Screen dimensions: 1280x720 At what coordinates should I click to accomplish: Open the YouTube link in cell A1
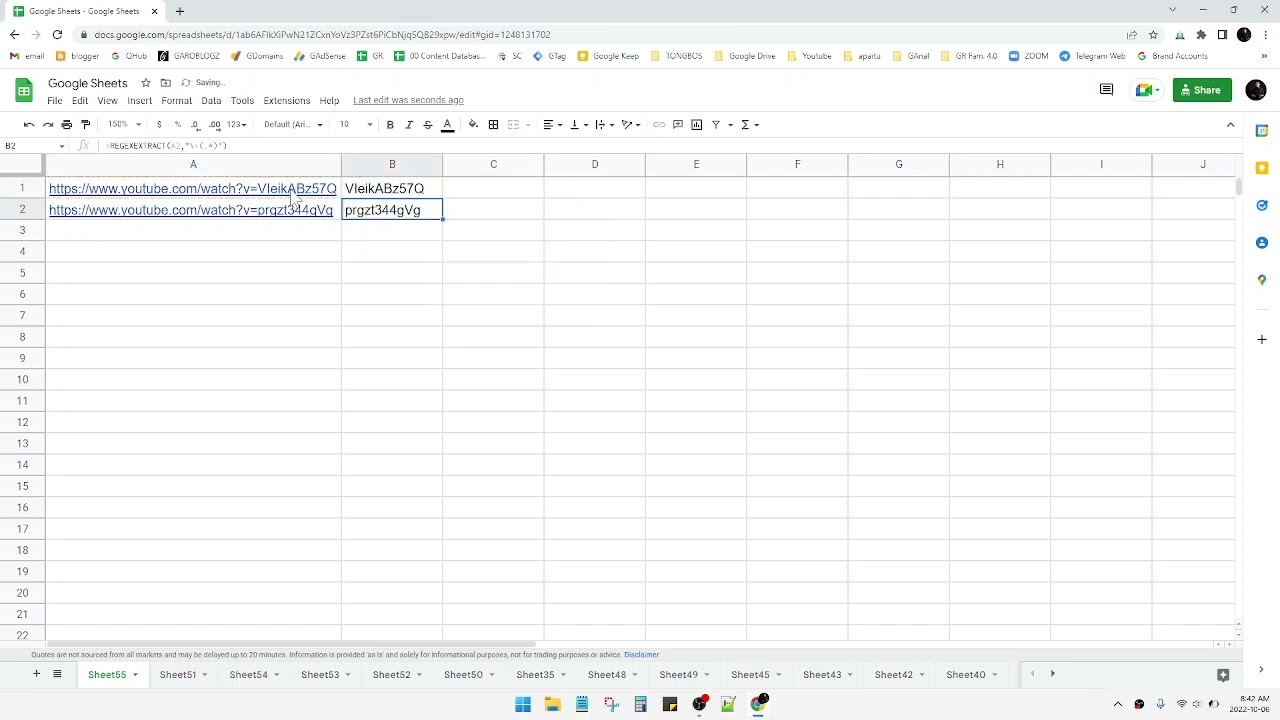[193, 188]
